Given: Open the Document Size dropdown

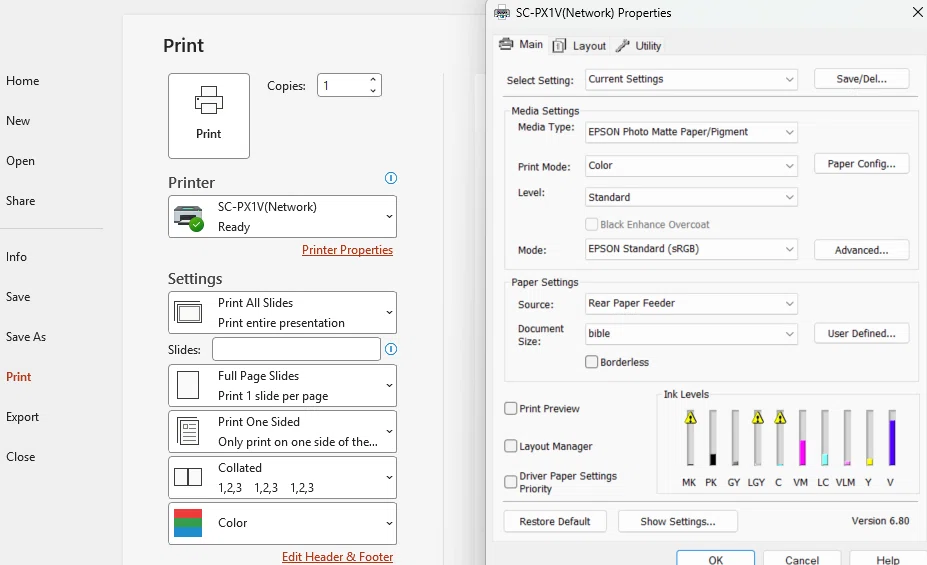Looking at the screenshot, I should [691, 333].
